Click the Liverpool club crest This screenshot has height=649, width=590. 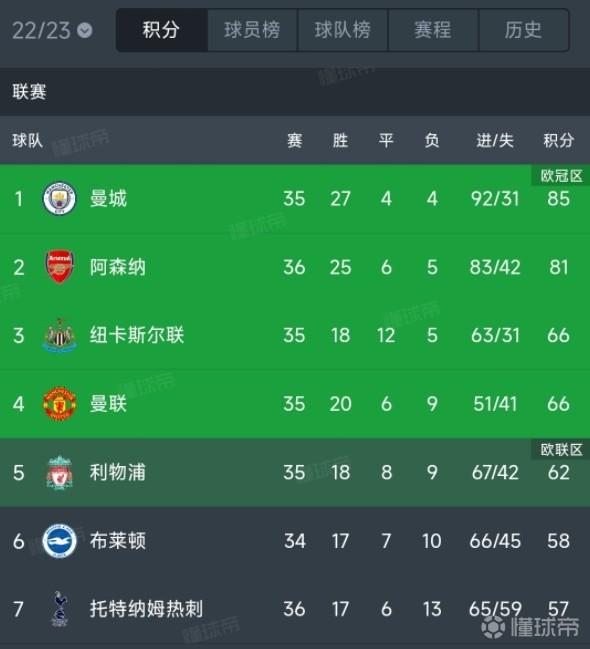(60, 472)
